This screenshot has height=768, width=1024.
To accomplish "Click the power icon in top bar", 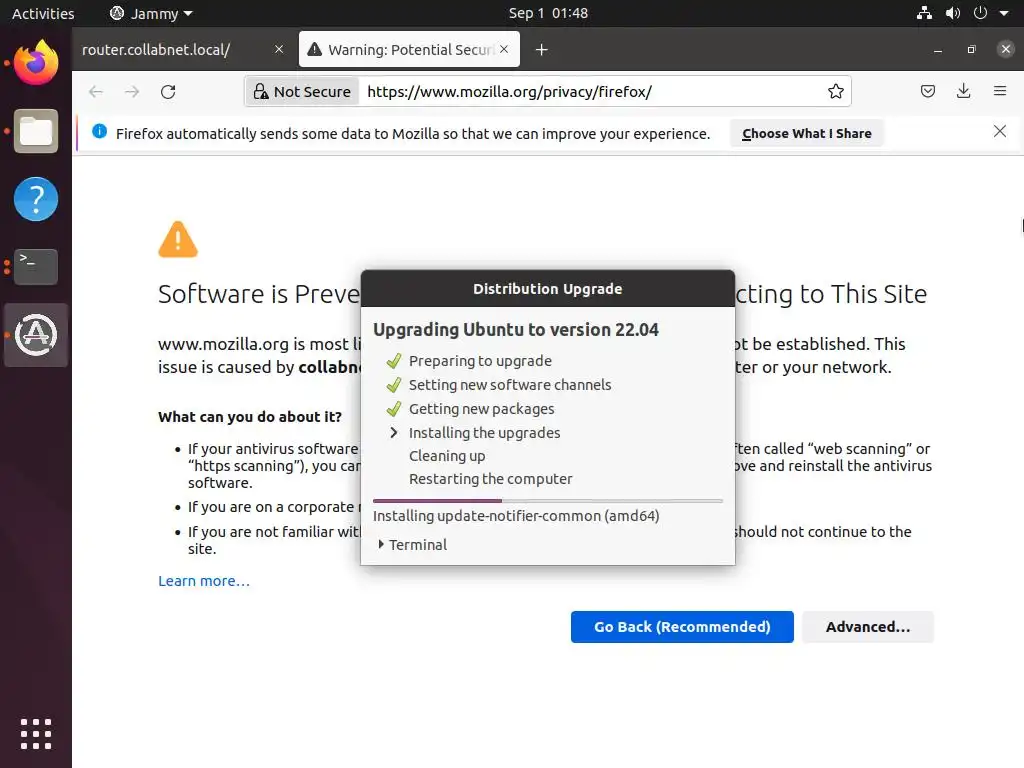I will click(x=980, y=13).
